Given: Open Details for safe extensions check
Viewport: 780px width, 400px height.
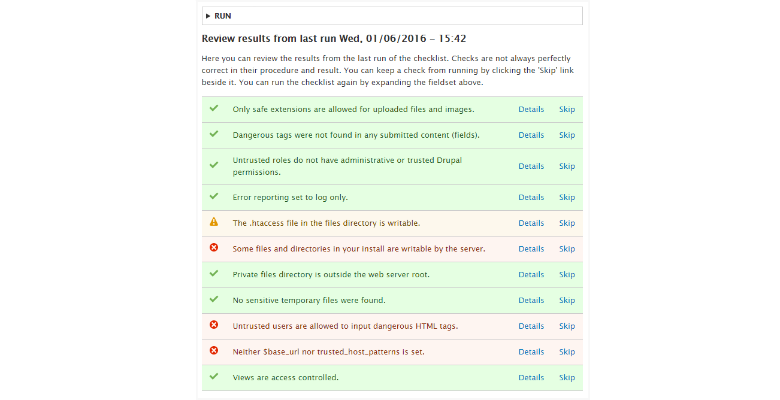Looking at the screenshot, I should (531, 109).
